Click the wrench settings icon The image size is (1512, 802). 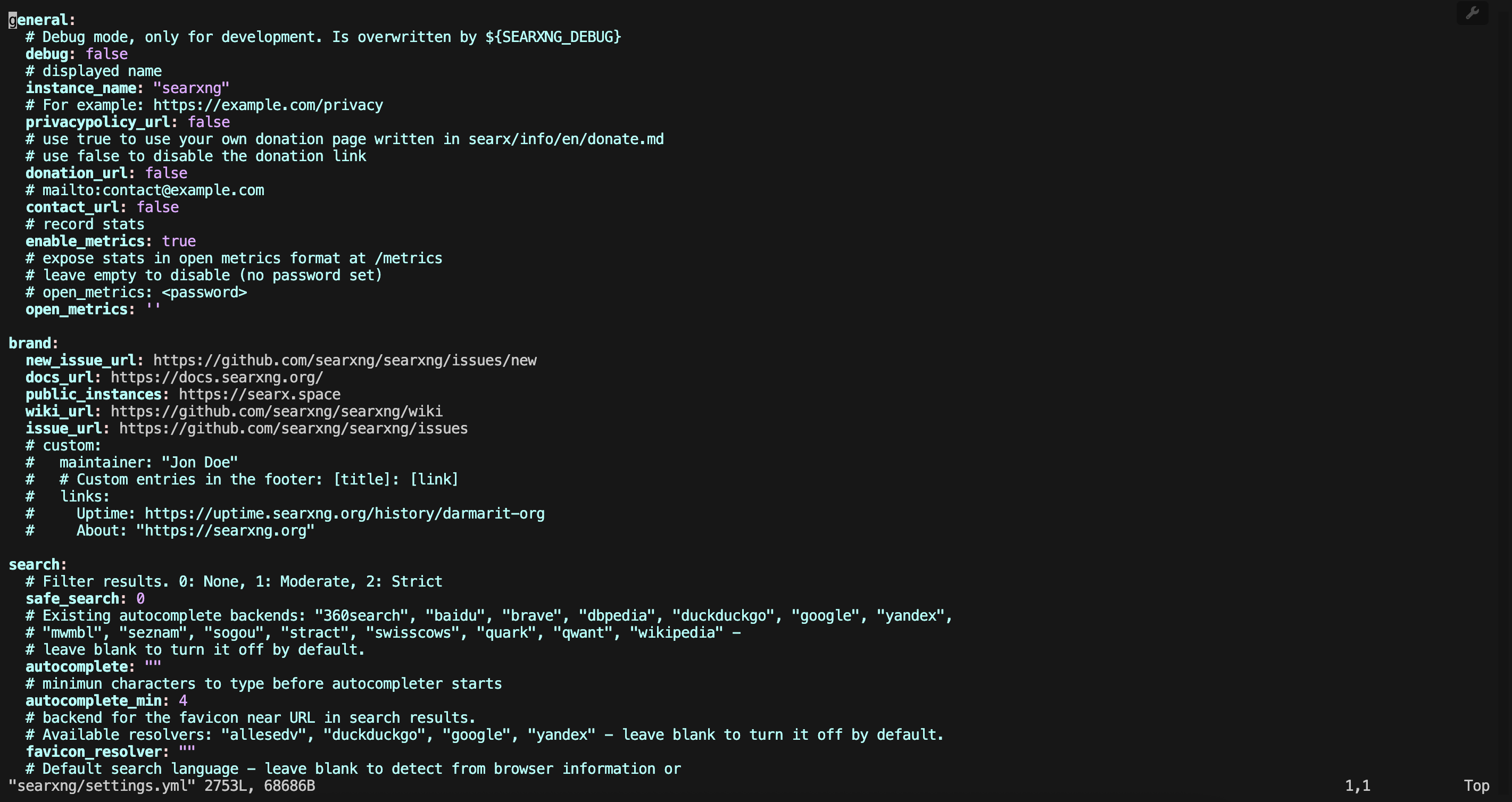tap(1472, 13)
